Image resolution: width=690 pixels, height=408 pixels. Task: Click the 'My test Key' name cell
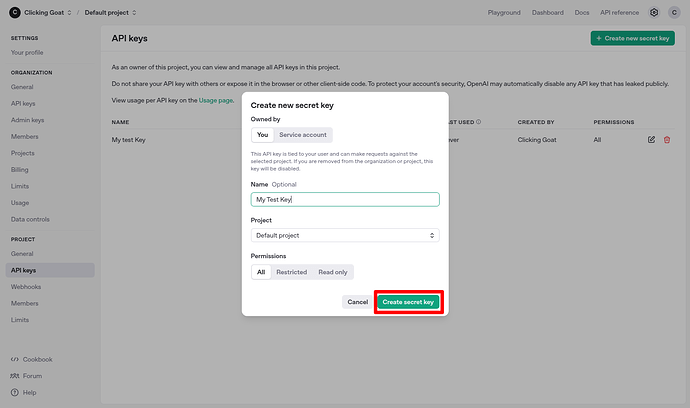point(128,140)
